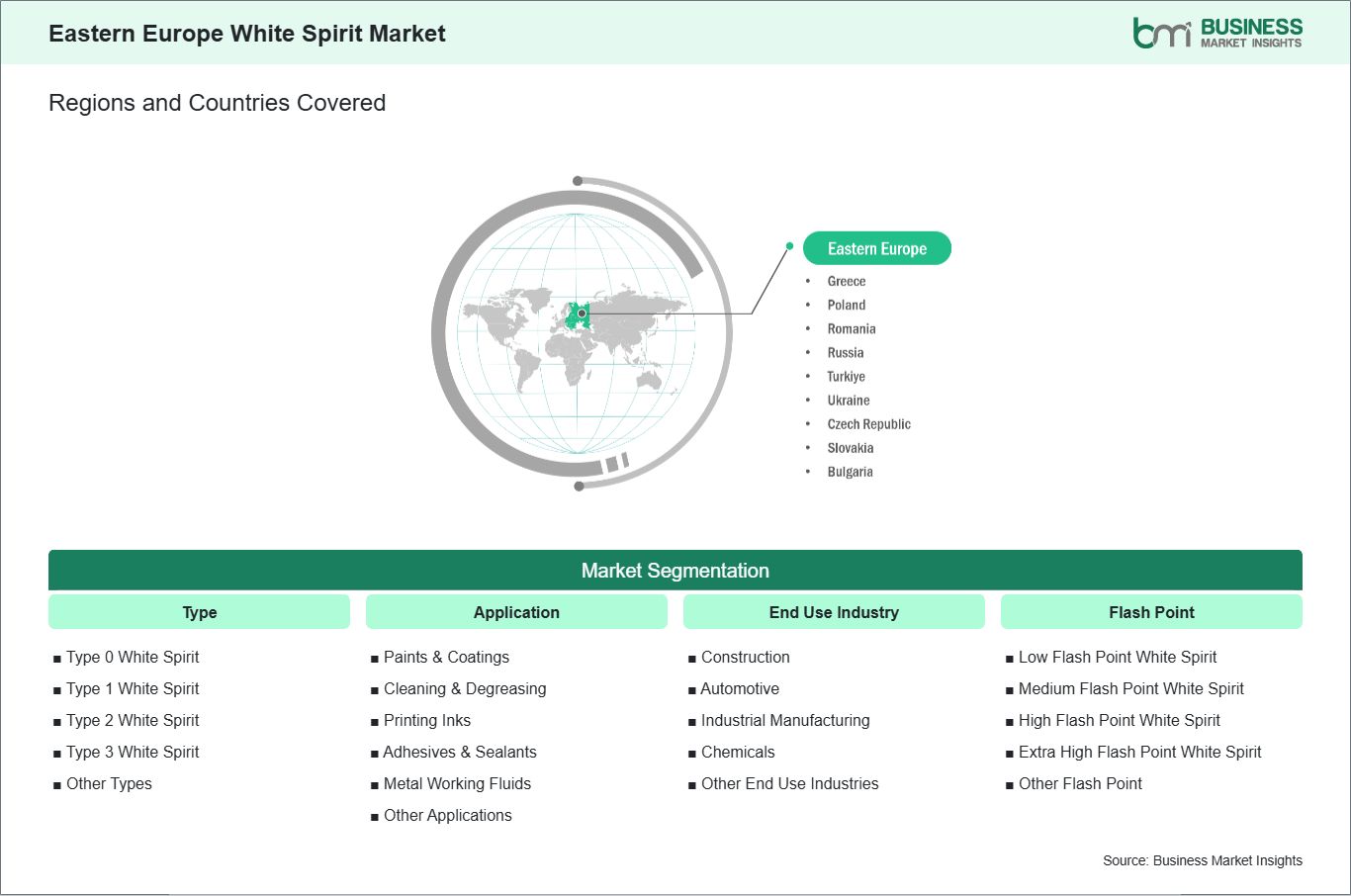The height and width of the screenshot is (896, 1351).
Task: Click 'Metal Working Fluids' entry
Action: click(x=457, y=783)
